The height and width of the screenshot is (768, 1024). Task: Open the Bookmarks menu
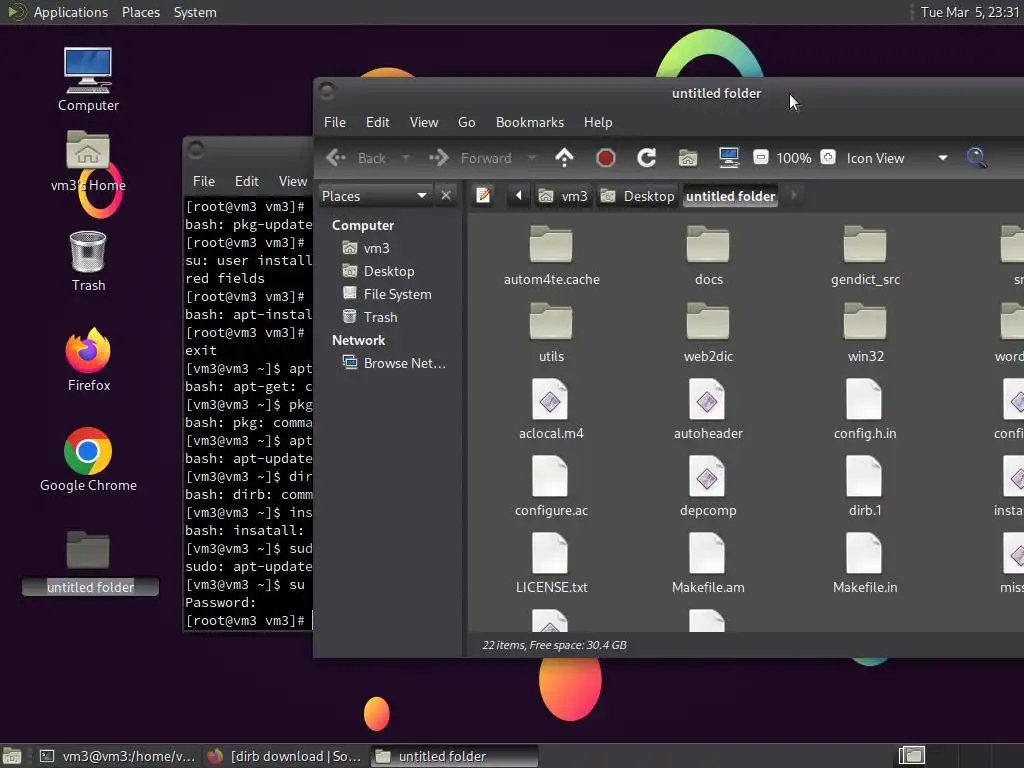coord(530,122)
